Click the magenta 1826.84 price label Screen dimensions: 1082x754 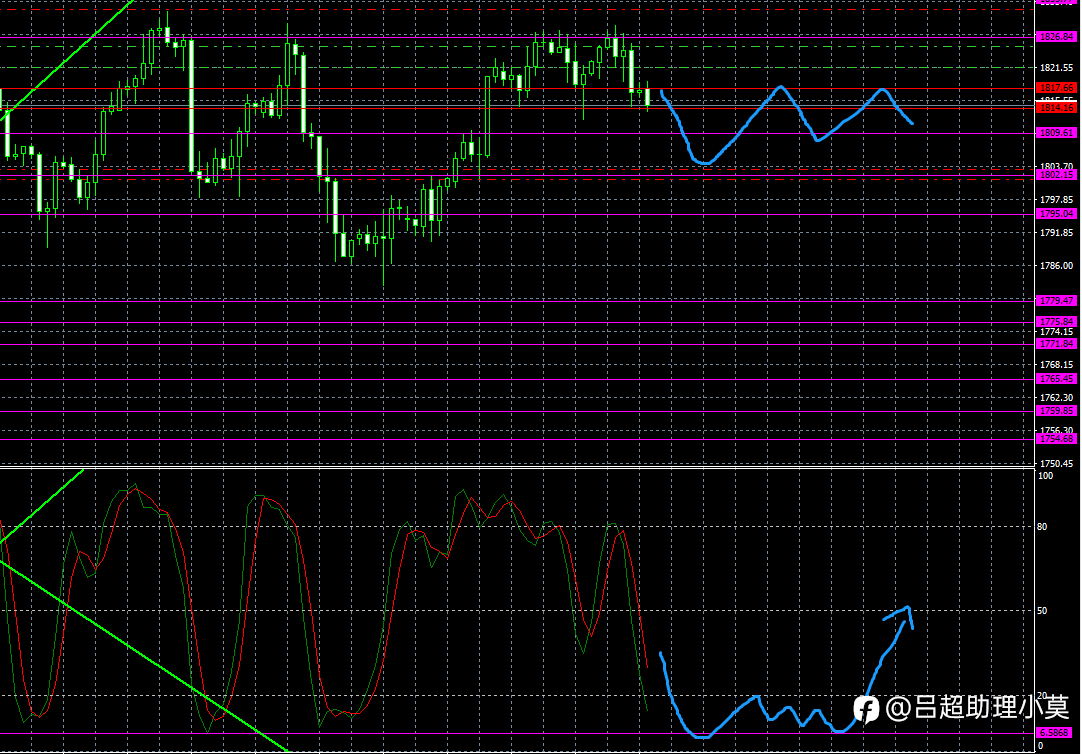click(1056, 37)
